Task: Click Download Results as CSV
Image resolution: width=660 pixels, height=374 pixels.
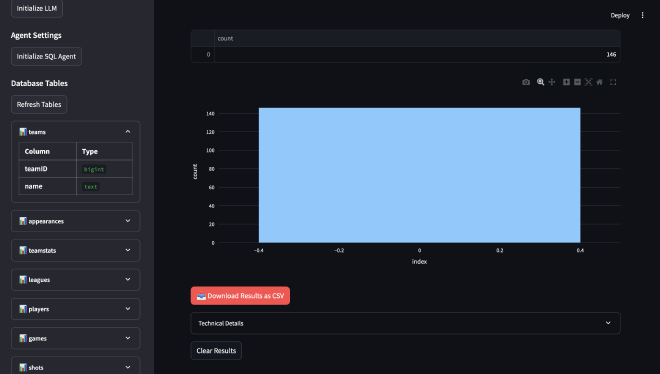Action: (240, 296)
